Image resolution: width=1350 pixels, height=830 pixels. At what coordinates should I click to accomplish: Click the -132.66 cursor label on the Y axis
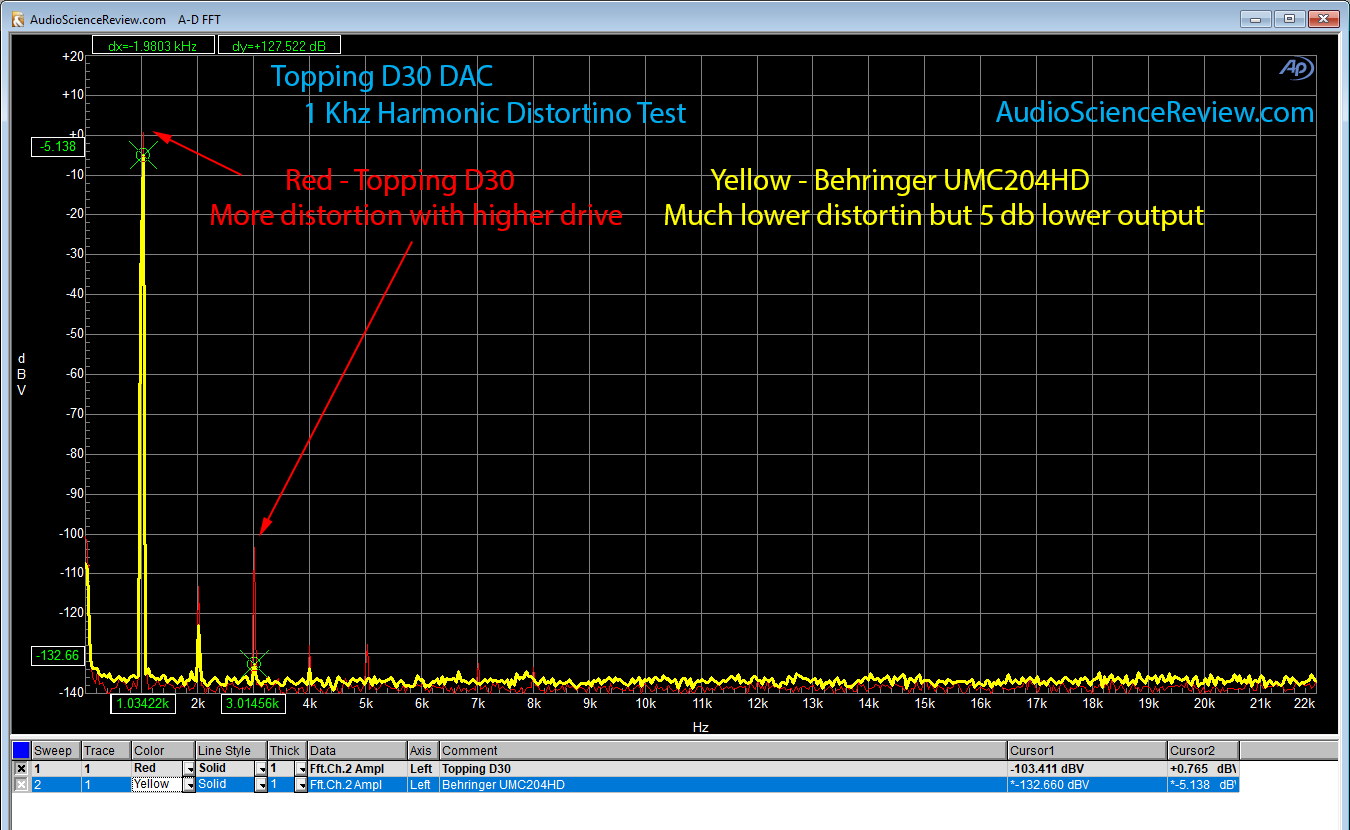point(59,656)
